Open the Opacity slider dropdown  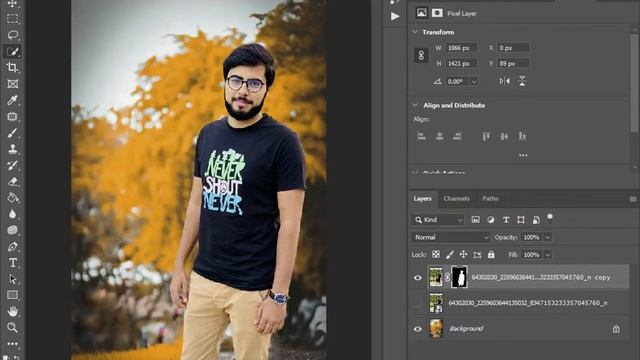tap(548, 237)
